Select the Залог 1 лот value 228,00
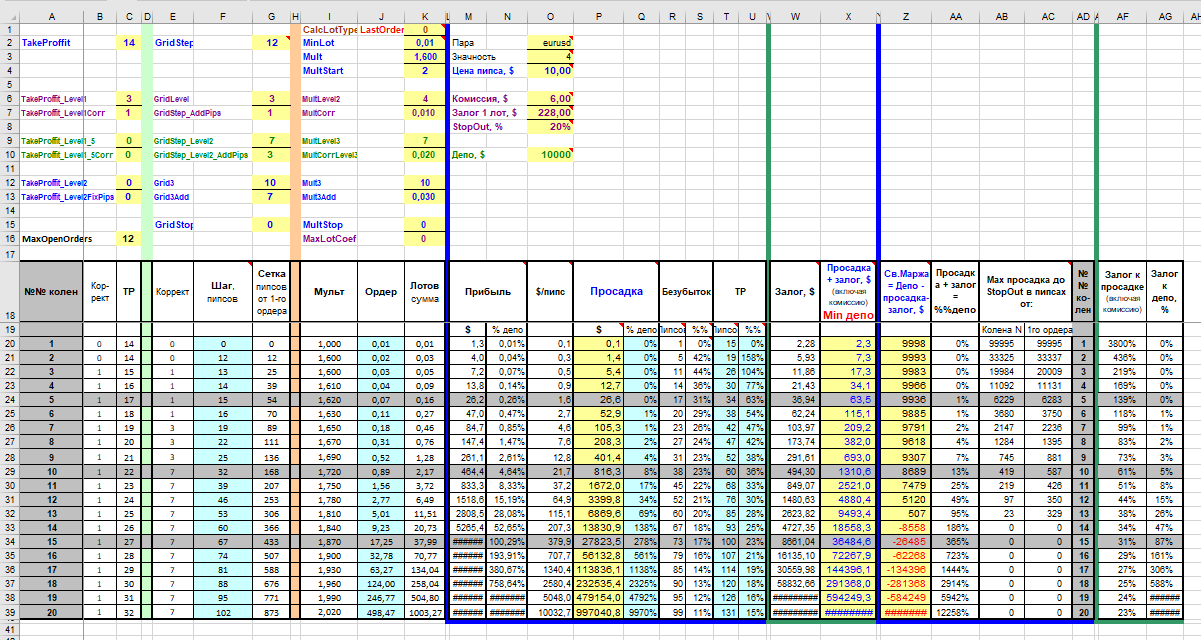1201x640 pixels. [550, 113]
